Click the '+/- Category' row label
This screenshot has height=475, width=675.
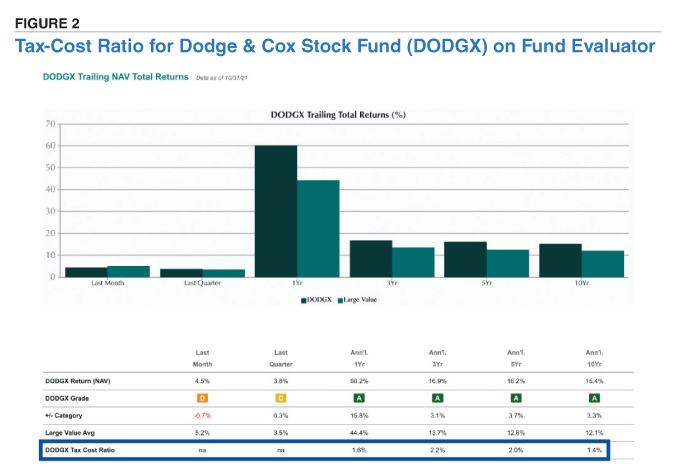tap(63, 416)
